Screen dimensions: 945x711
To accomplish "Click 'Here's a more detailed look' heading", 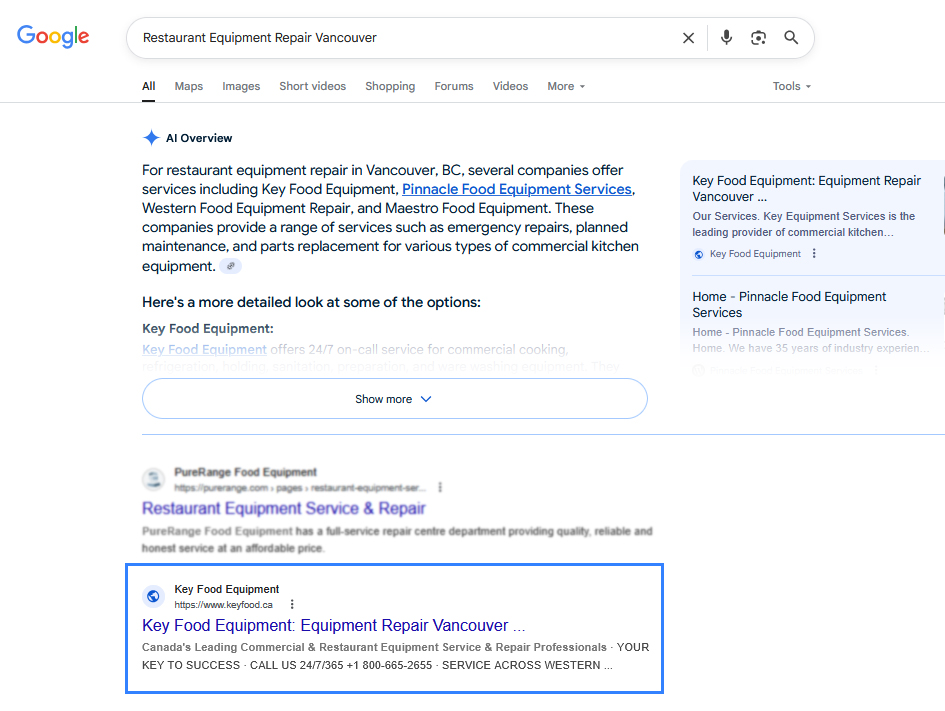I will [x=311, y=302].
